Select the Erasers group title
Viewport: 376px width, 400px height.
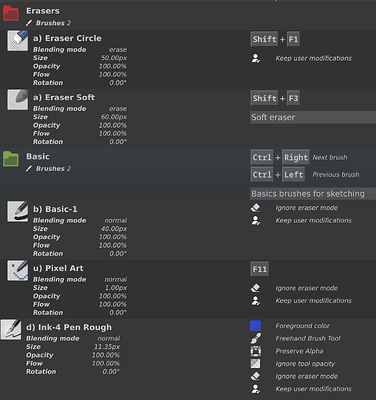43,11
